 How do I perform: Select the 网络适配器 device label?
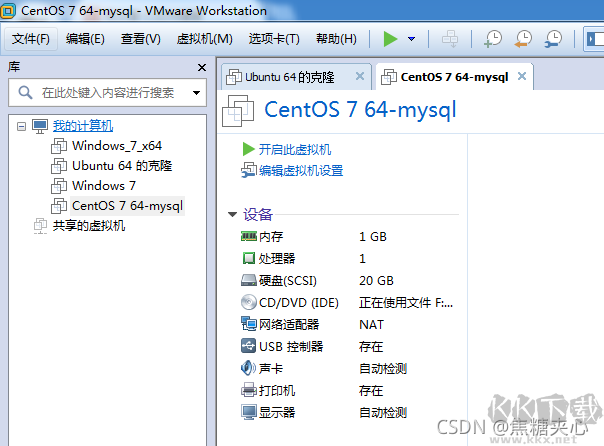[x=289, y=324]
